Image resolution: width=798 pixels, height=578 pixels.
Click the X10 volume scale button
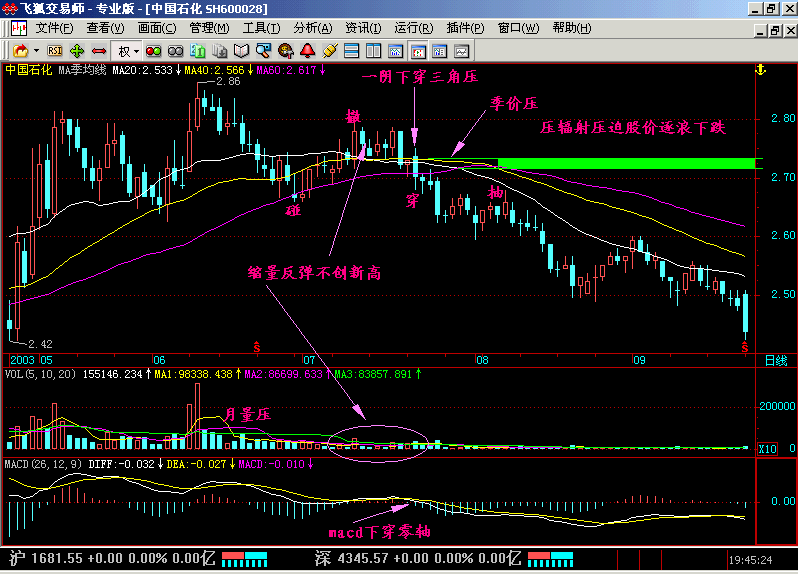tap(768, 449)
